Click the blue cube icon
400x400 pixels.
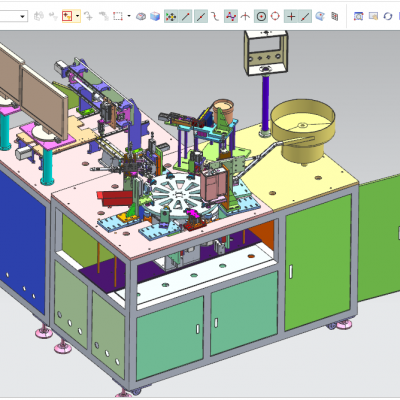(x=155, y=16)
